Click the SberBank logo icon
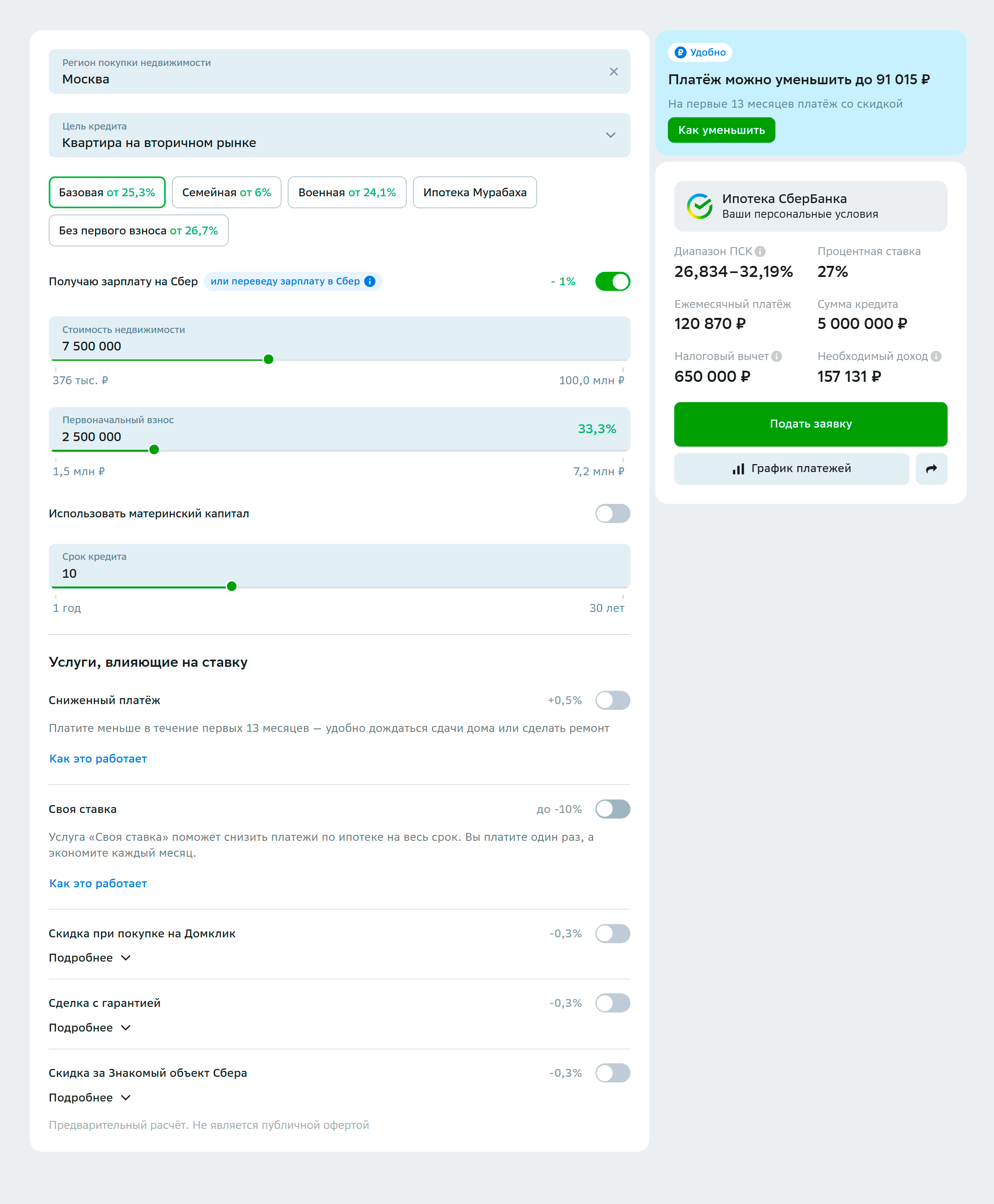Image resolution: width=994 pixels, height=1204 pixels. pos(699,206)
